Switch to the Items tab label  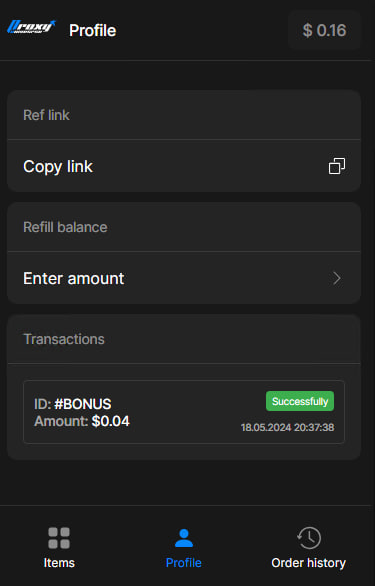point(59,562)
